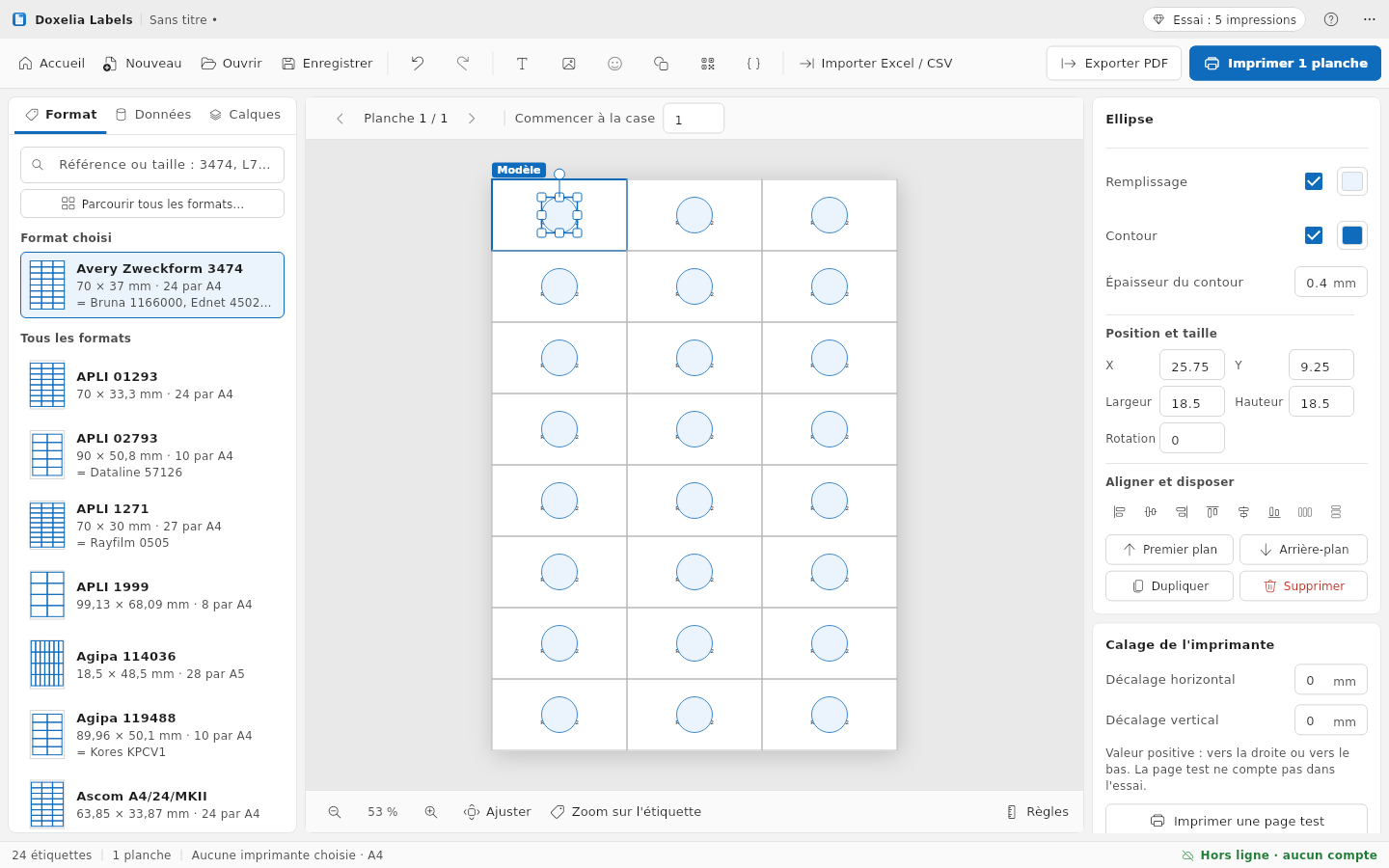
Task: Click Imprimer 1 planche button
Action: point(1285,64)
